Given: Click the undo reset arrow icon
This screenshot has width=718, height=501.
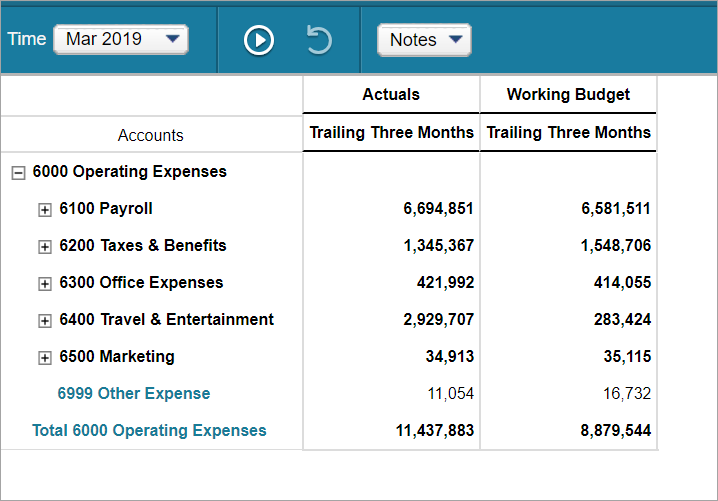Looking at the screenshot, I should tap(319, 40).
